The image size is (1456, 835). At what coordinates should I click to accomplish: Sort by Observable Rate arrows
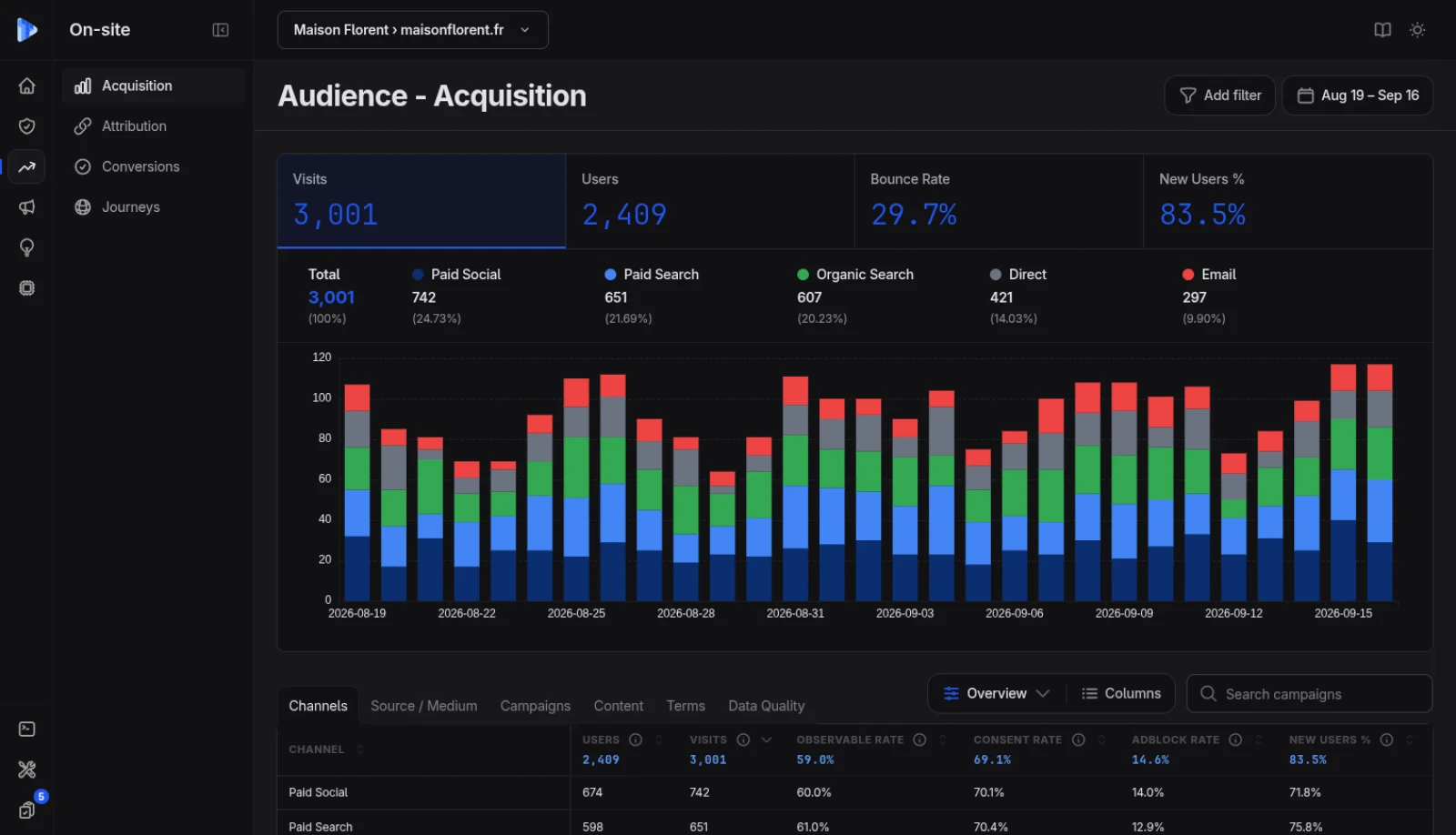click(x=943, y=739)
